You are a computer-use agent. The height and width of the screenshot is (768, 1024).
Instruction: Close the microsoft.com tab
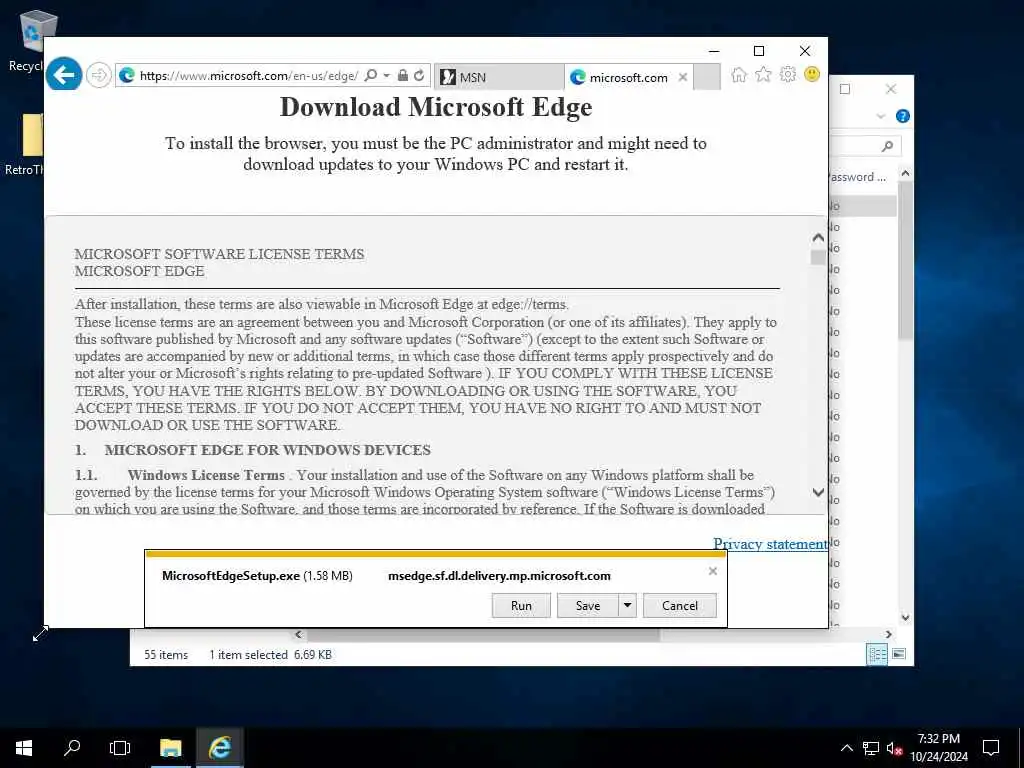682,77
